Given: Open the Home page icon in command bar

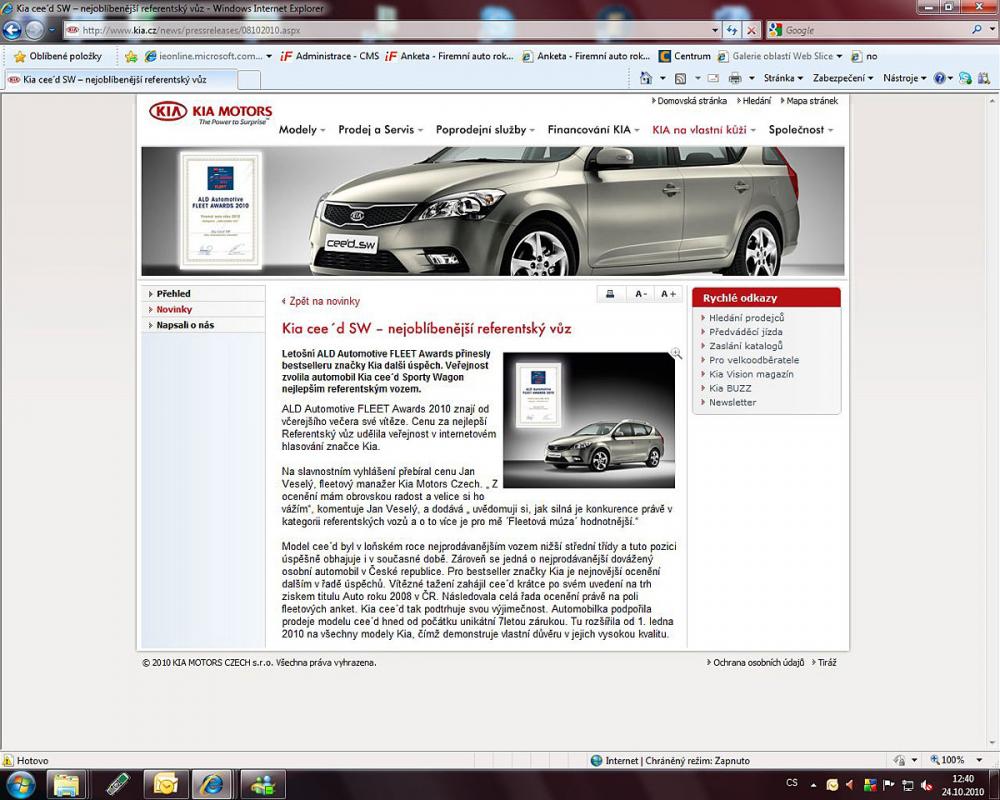Looking at the screenshot, I should coord(645,78).
